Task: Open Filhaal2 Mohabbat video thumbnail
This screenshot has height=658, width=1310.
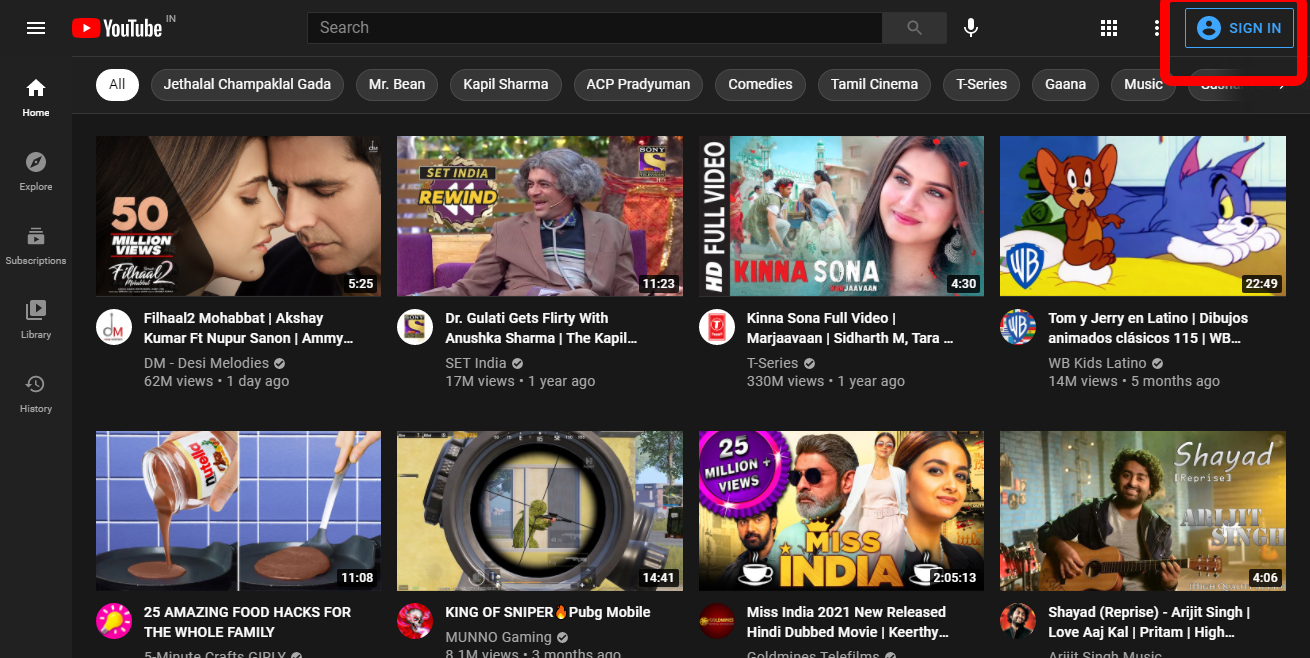Action: [x=238, y=216]
